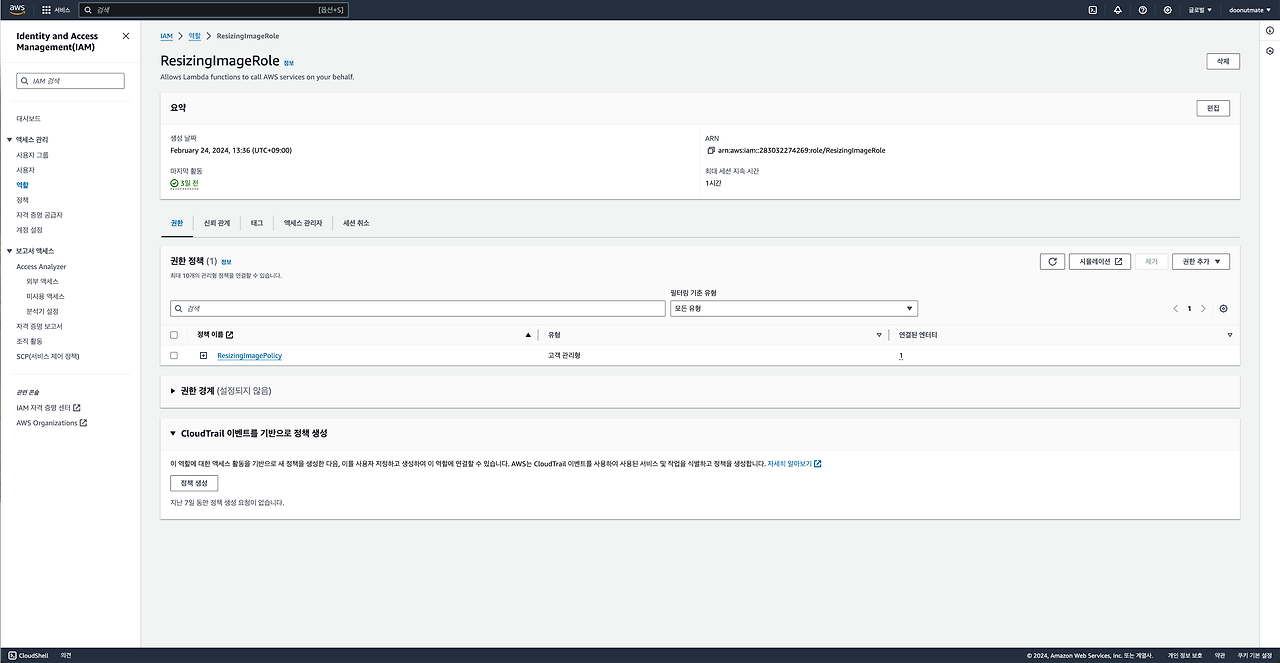Open 사용자 in the sidebar
The width and height of the screenshot is (1280, 663).
26,170
